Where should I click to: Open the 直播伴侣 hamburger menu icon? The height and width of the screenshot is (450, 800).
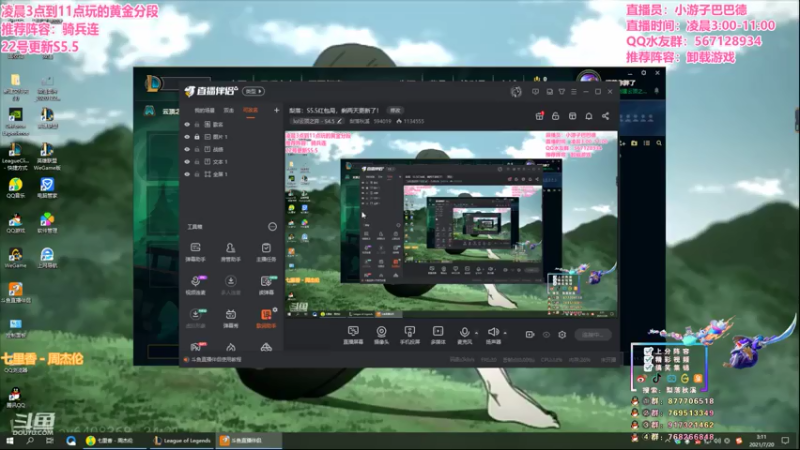pos(574,92)
